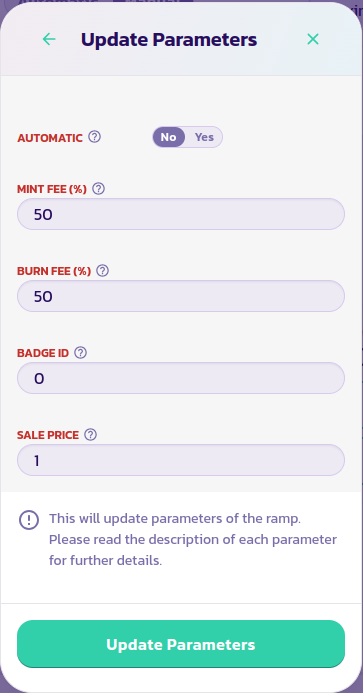Screen dimensions: 363x693
Task: Select No on the Automatic toggle
Action: point(168,137)
